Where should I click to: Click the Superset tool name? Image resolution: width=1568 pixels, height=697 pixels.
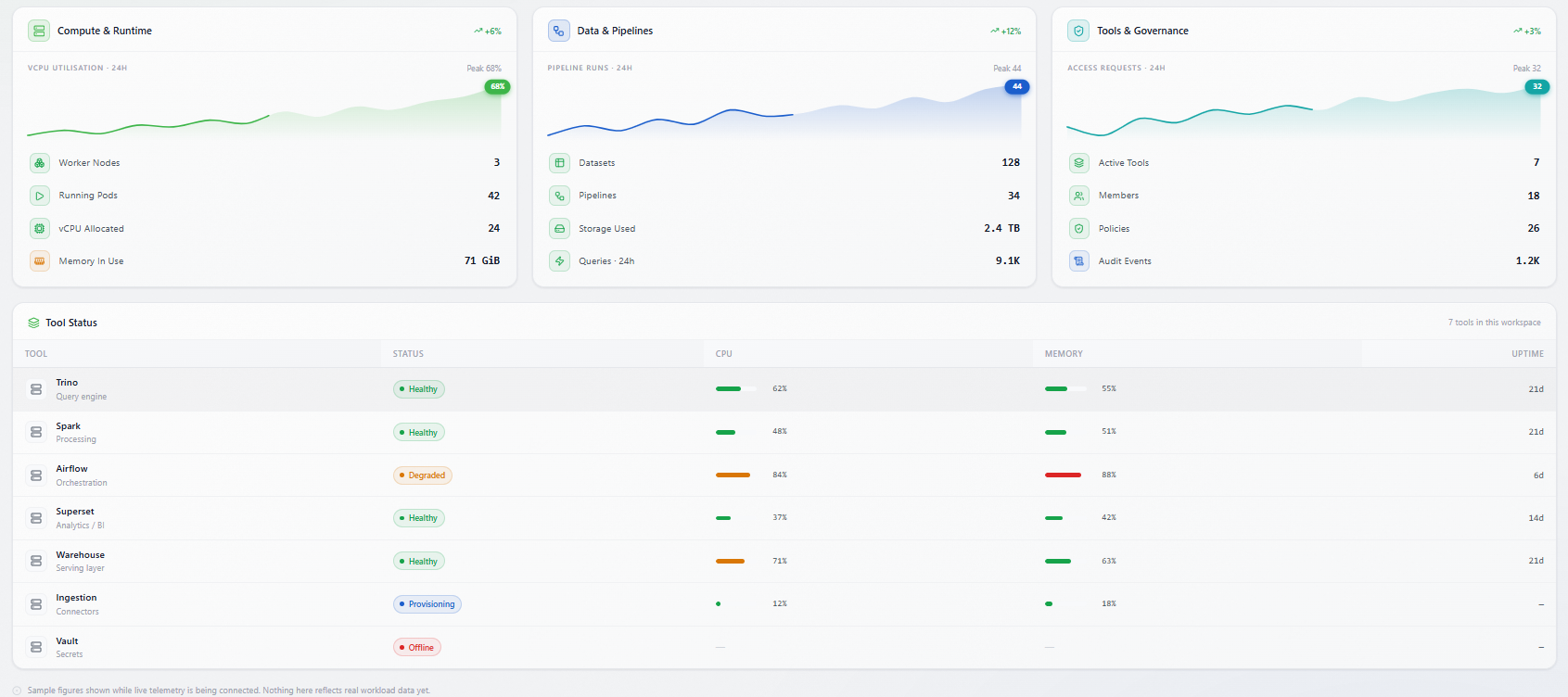[x=75, y=512]
